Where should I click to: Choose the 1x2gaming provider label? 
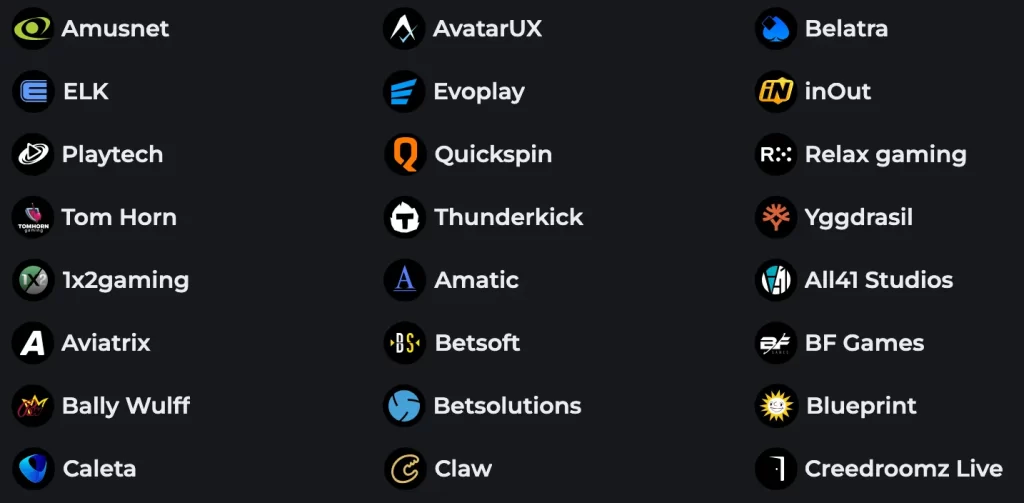125,280
